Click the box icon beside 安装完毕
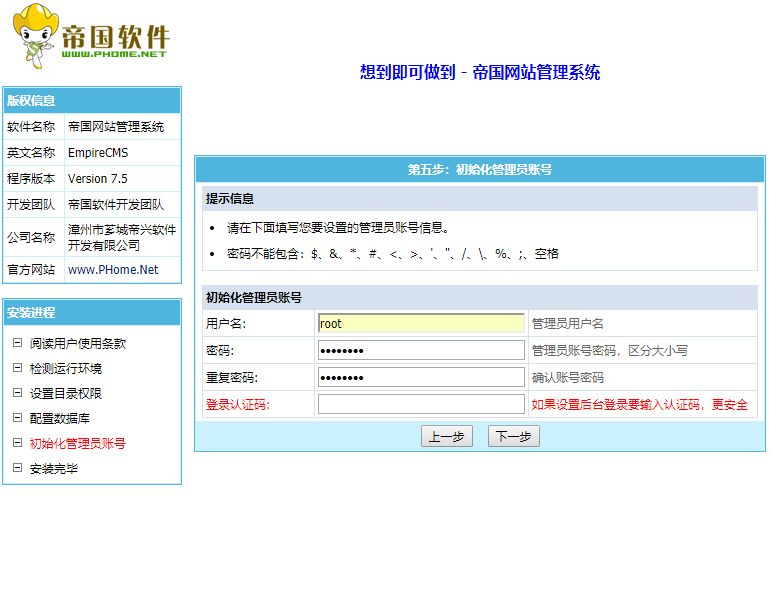The width and height of the screenshot is (772, 592). coord(17,468)
